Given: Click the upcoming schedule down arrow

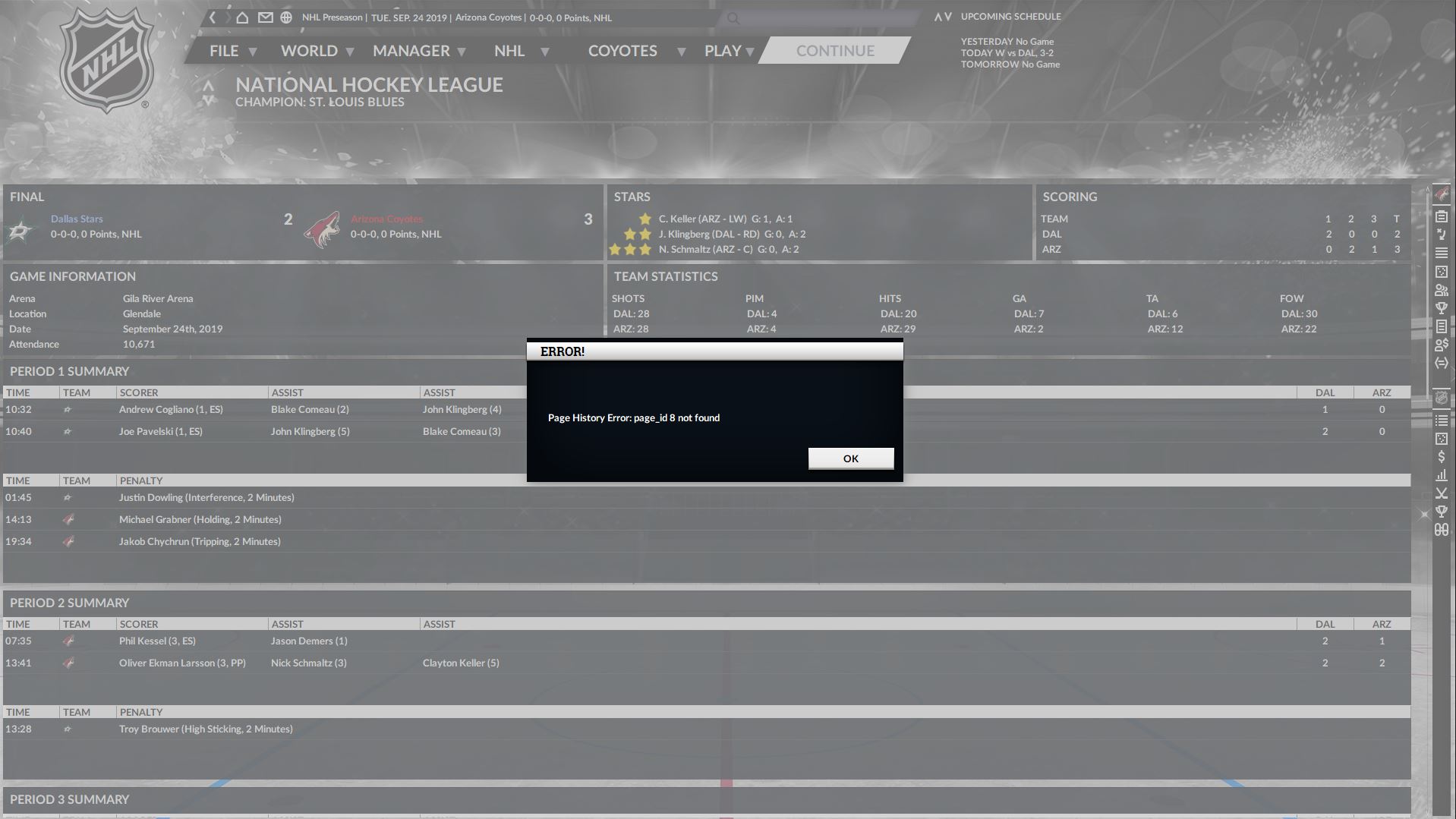Looking at the screenshot, I should 947,17.
